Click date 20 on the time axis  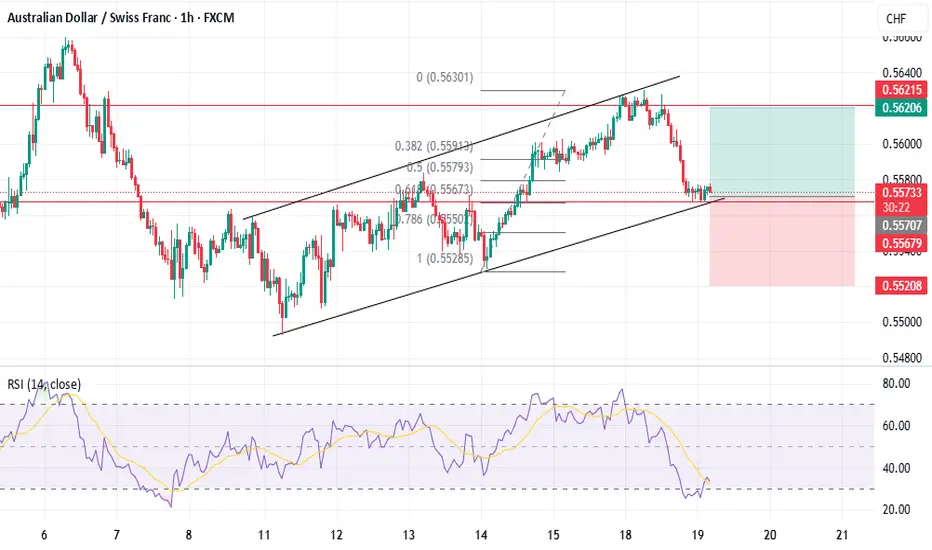[x=770, y=535]
